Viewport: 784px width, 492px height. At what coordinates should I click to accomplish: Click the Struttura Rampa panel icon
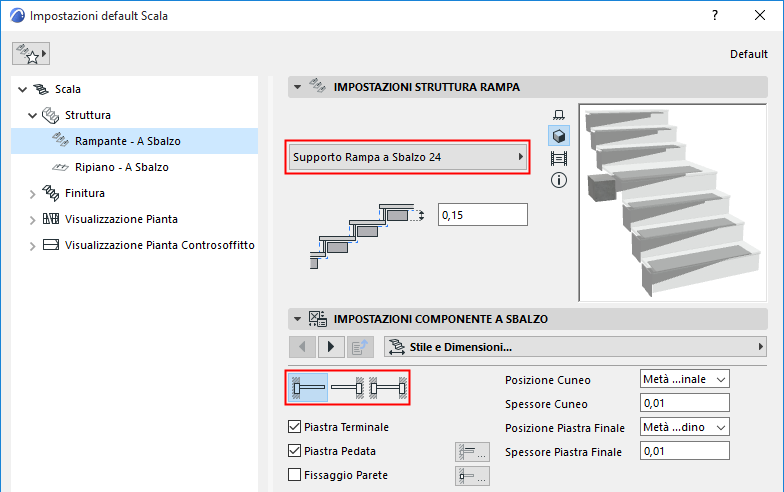[318, 86]
